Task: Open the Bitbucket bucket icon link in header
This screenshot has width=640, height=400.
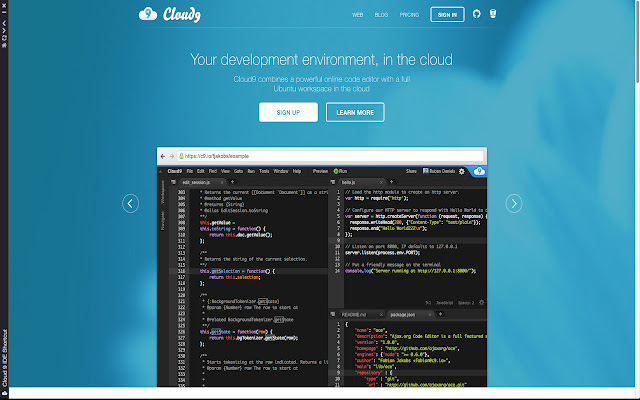Action: tap(493, 14)
